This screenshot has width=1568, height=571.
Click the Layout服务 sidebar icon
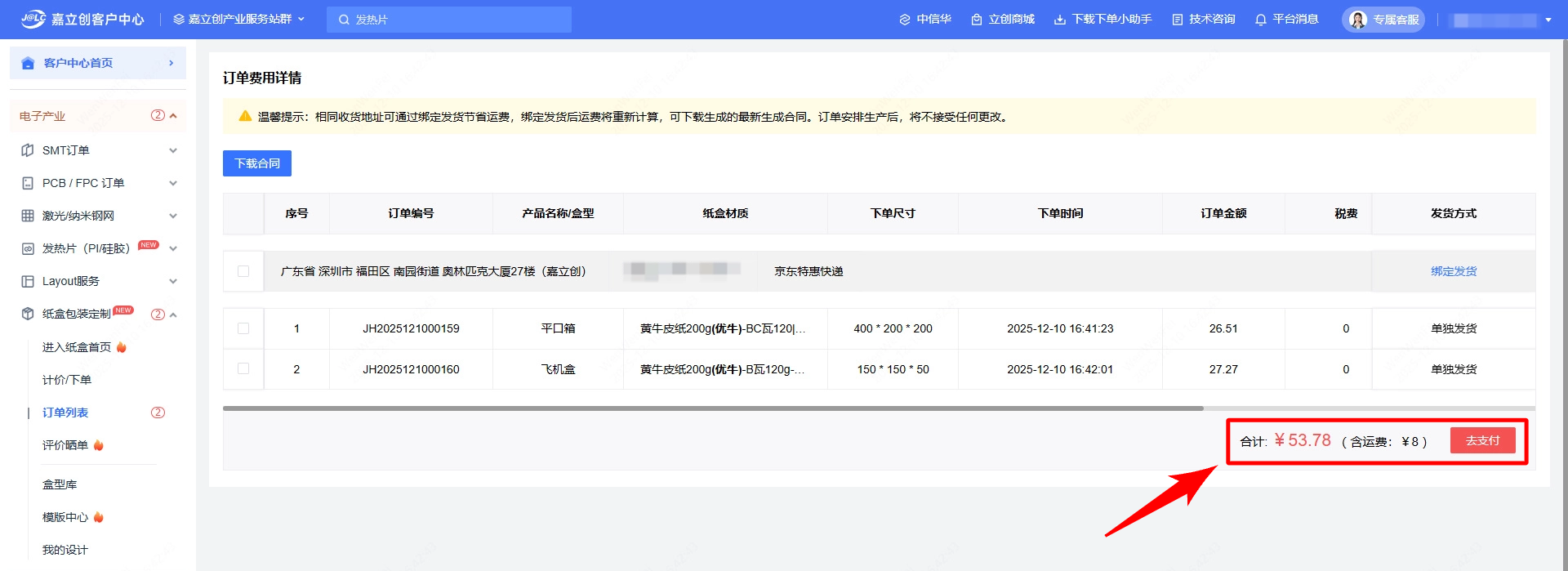click(28, 281)
